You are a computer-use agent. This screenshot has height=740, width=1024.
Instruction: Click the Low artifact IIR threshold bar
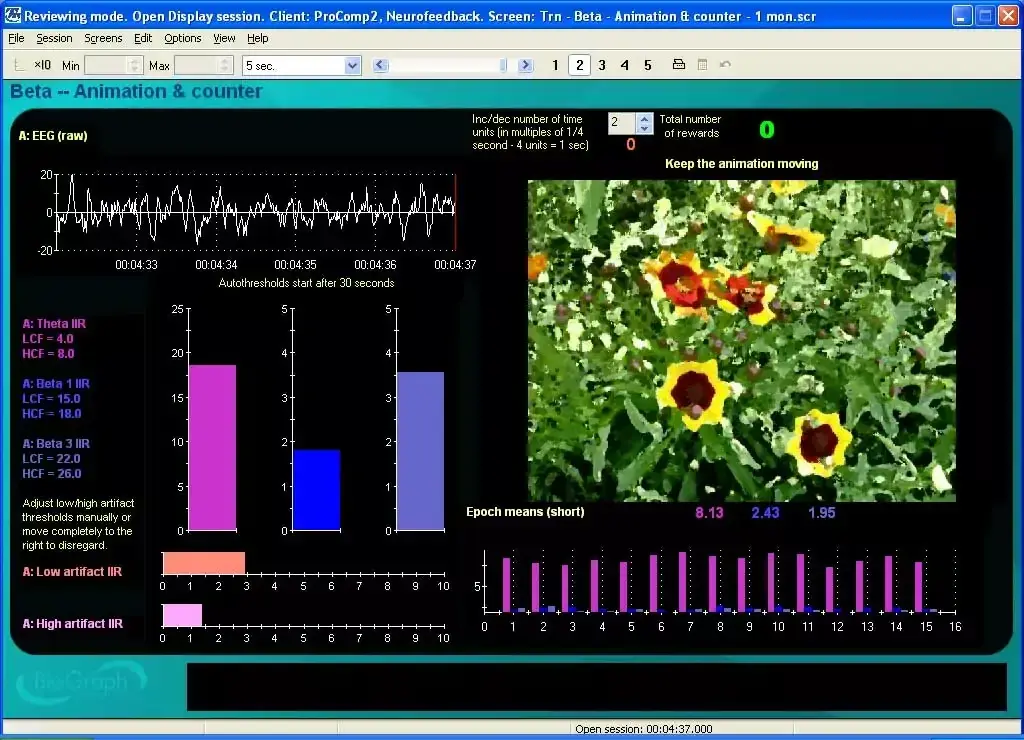click(204, 563)
